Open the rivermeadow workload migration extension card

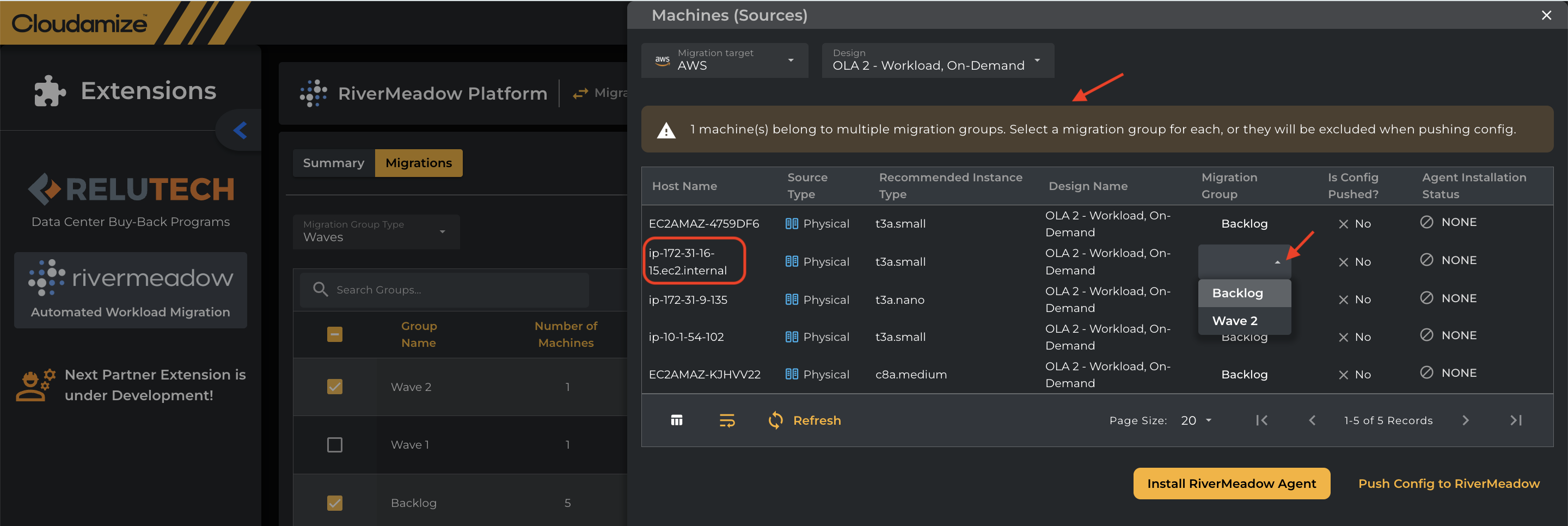coord(131,290)
